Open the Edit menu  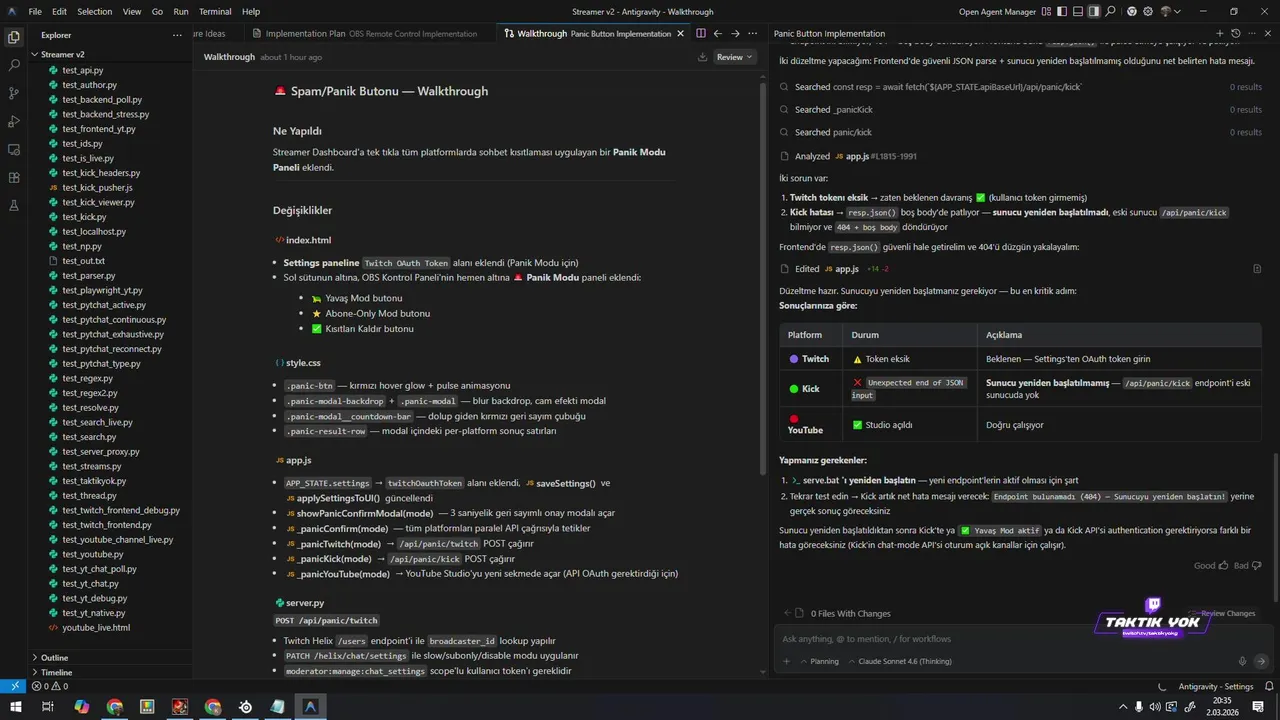coord(60,12)
